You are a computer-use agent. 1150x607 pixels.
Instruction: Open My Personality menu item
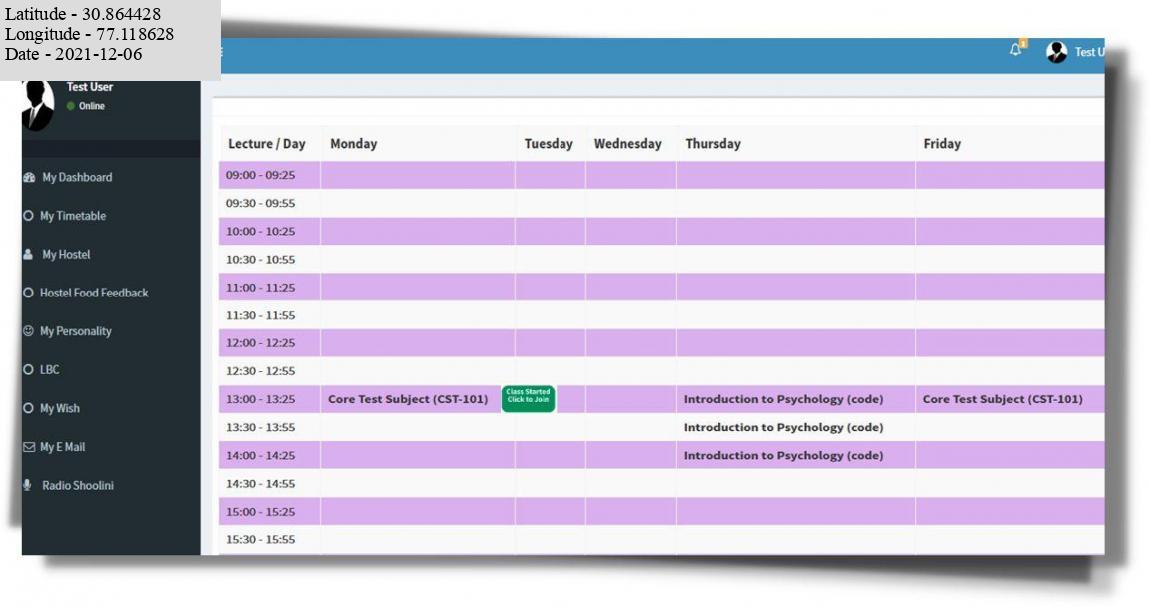(76, 331)
